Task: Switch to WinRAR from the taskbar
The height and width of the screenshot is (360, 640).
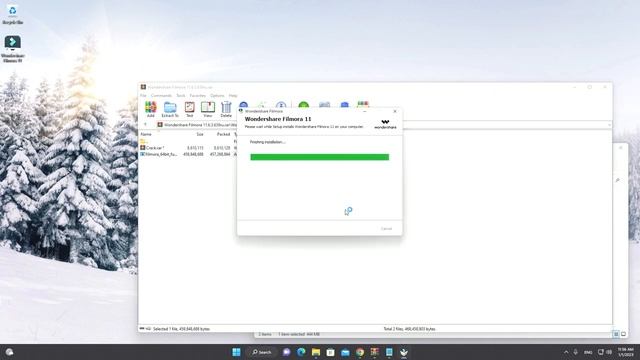Action: coord(375,352)
